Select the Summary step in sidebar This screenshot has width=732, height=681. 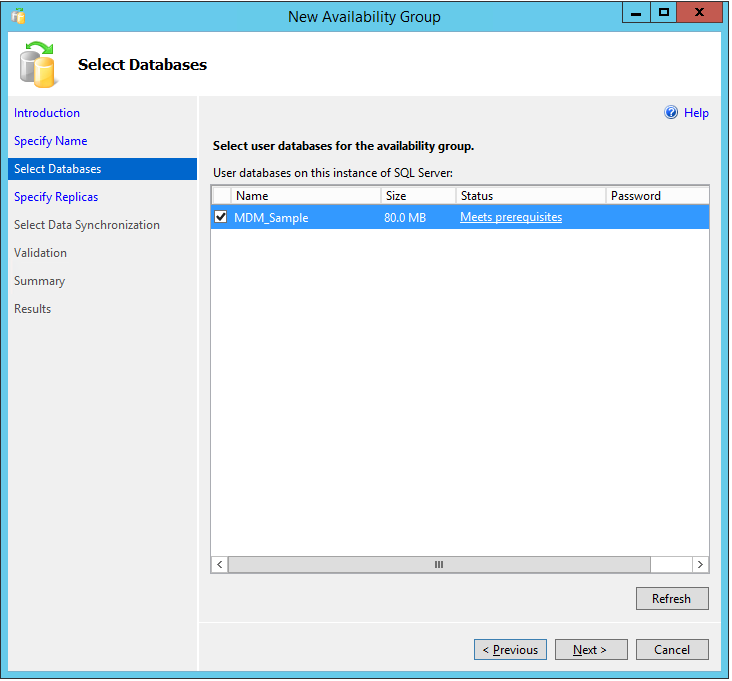[x=40, y=281]
